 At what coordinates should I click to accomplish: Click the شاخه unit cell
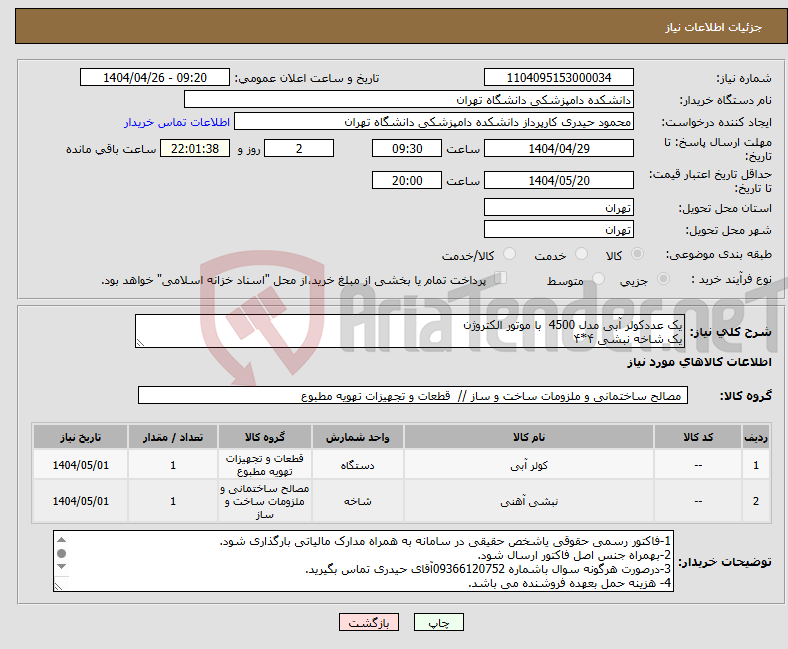pos(357,501)
